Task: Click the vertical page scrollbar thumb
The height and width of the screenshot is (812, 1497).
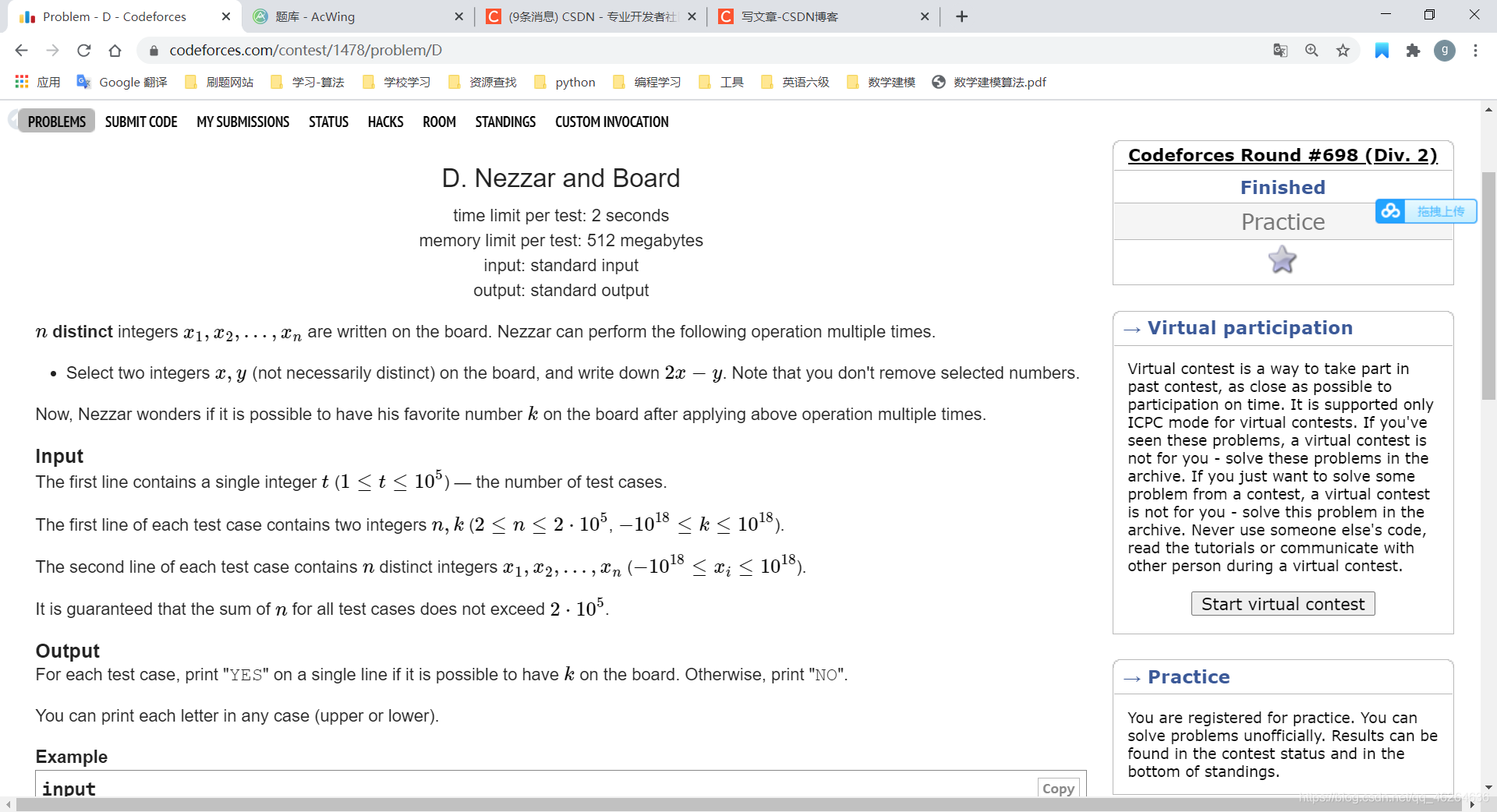Action: tap(1489, 284)
